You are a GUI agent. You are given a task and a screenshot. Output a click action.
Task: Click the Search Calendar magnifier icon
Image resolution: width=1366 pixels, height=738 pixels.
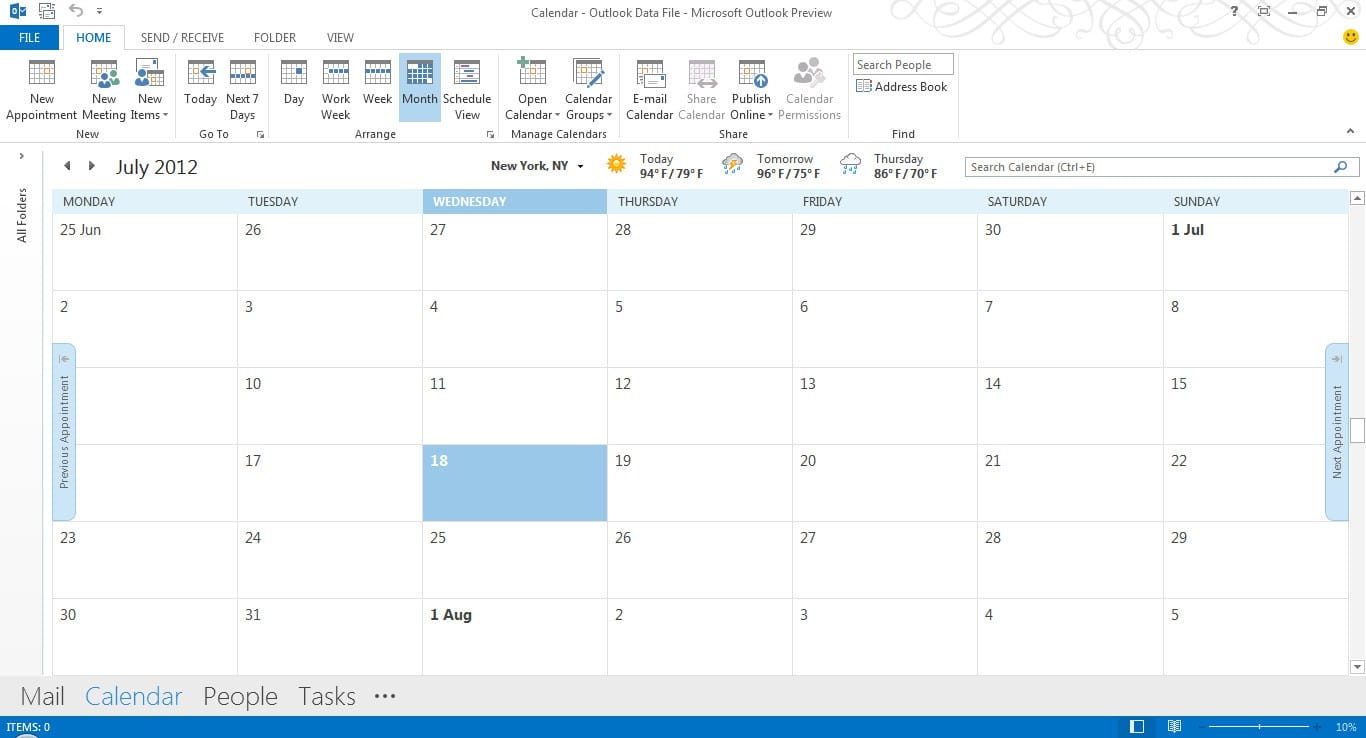(1341, 167)
